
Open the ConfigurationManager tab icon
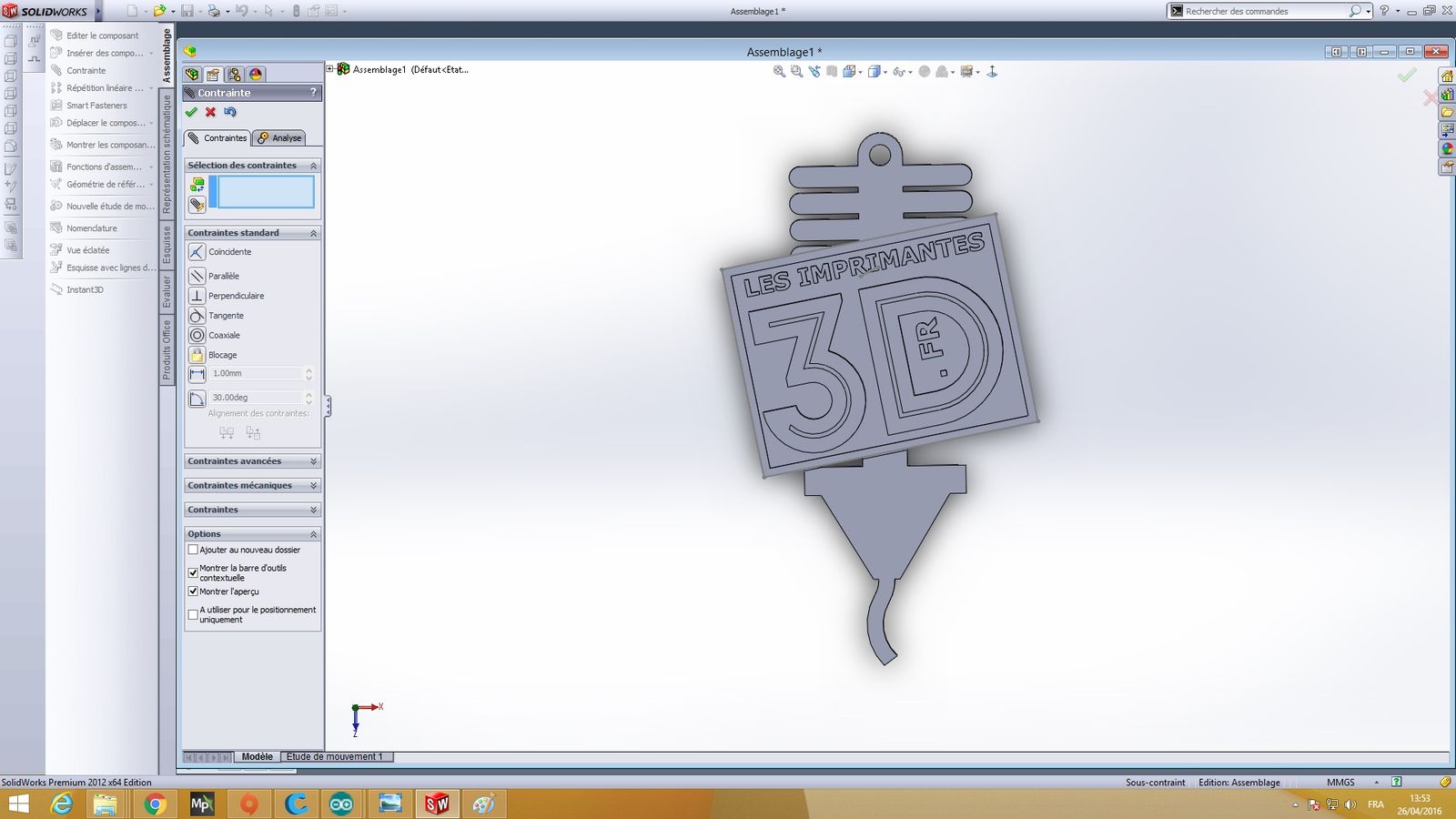pos(234,75)
